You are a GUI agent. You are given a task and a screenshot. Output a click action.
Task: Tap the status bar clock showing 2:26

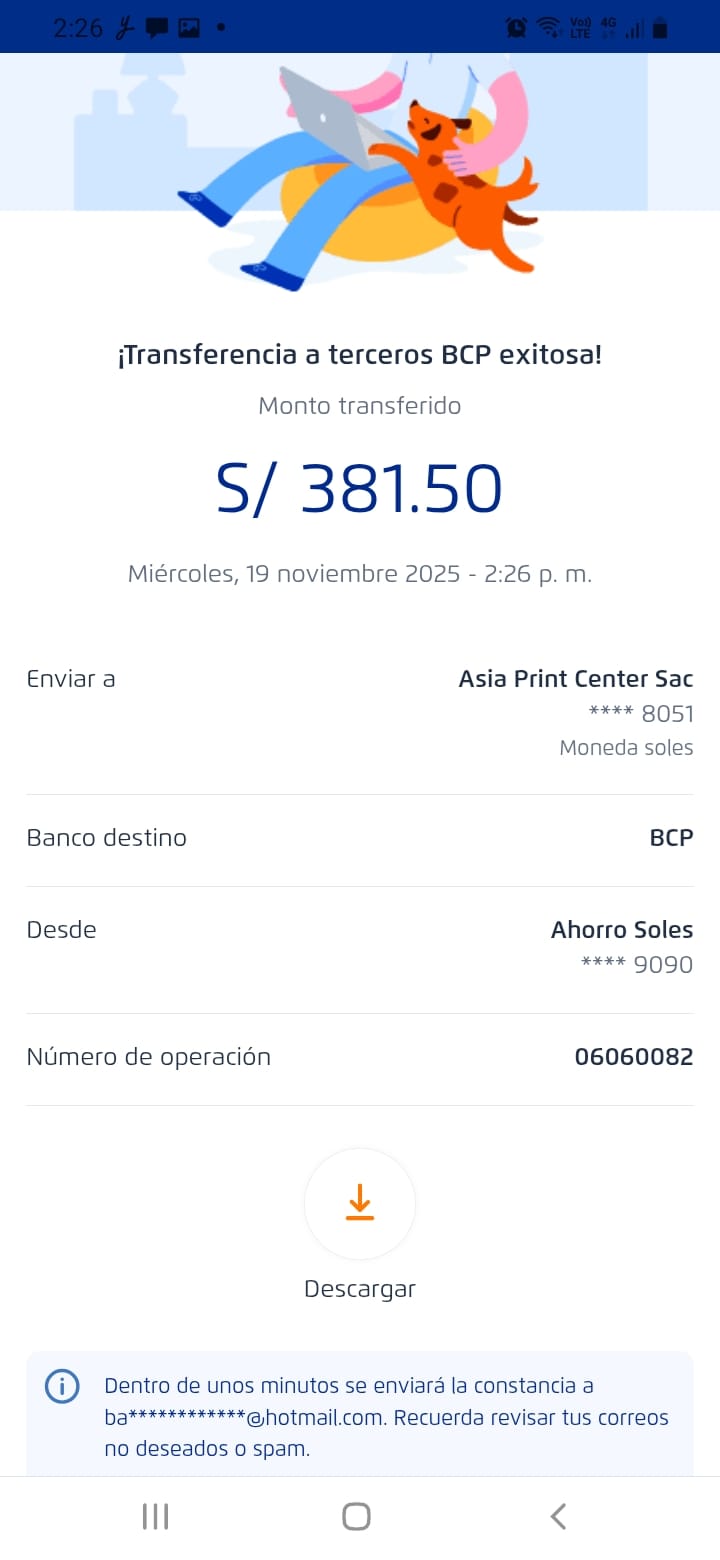click(78, 28)
